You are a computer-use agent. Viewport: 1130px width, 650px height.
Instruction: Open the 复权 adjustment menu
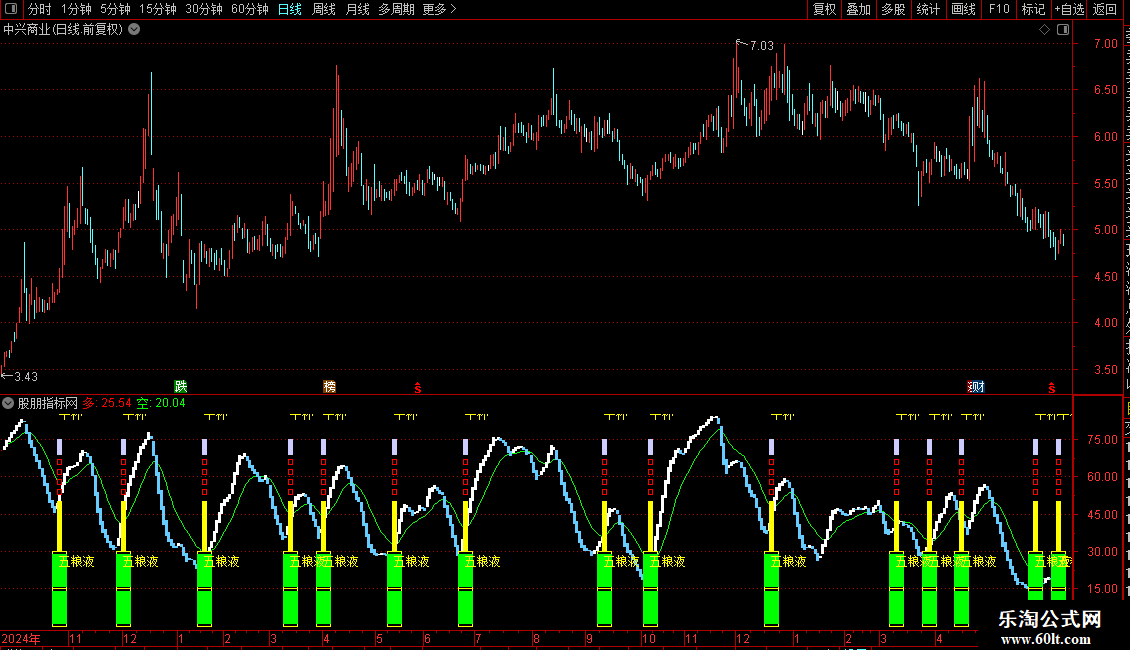point(824,9)
